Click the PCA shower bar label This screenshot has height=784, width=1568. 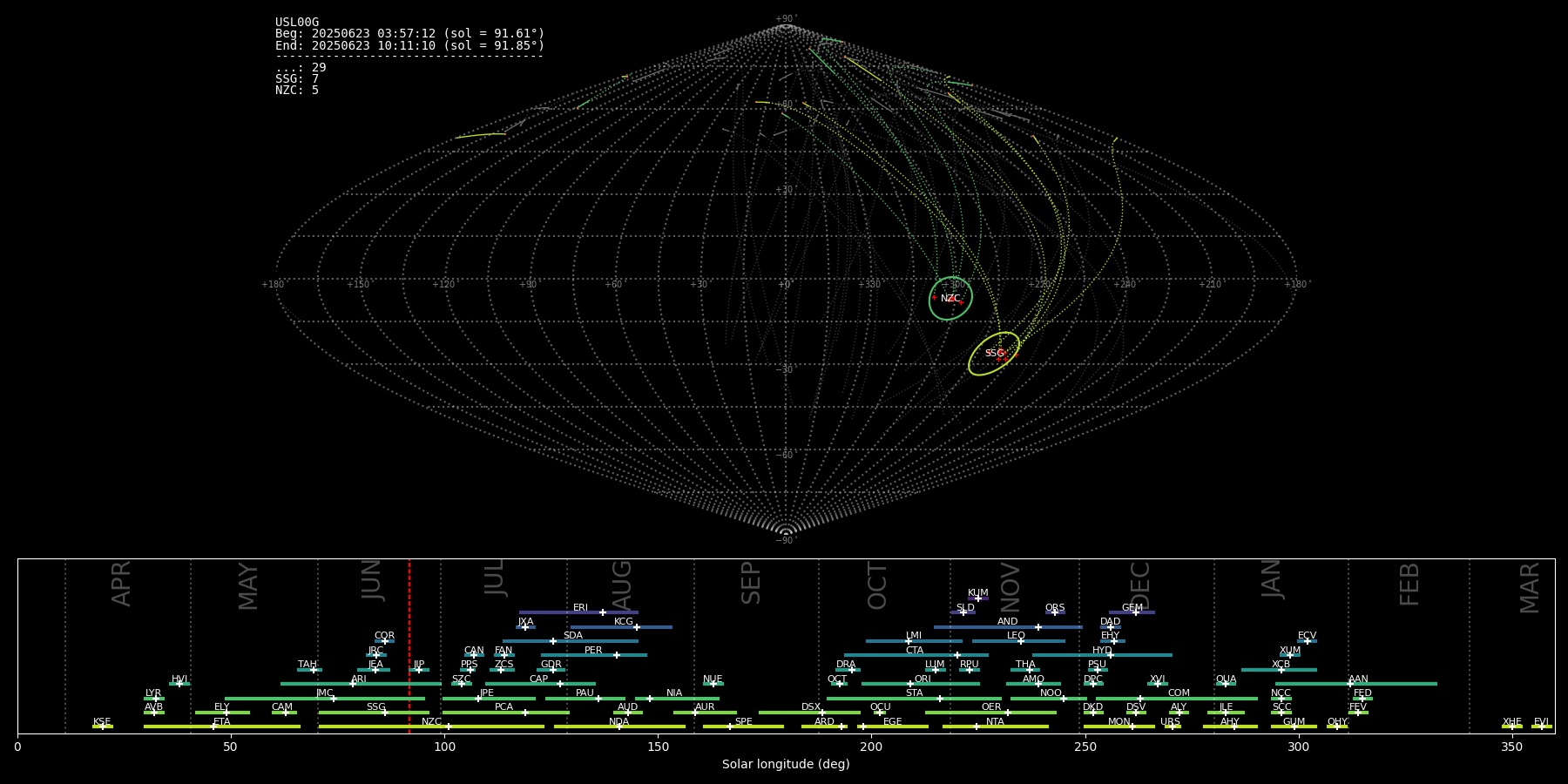[x=504, y=707]
